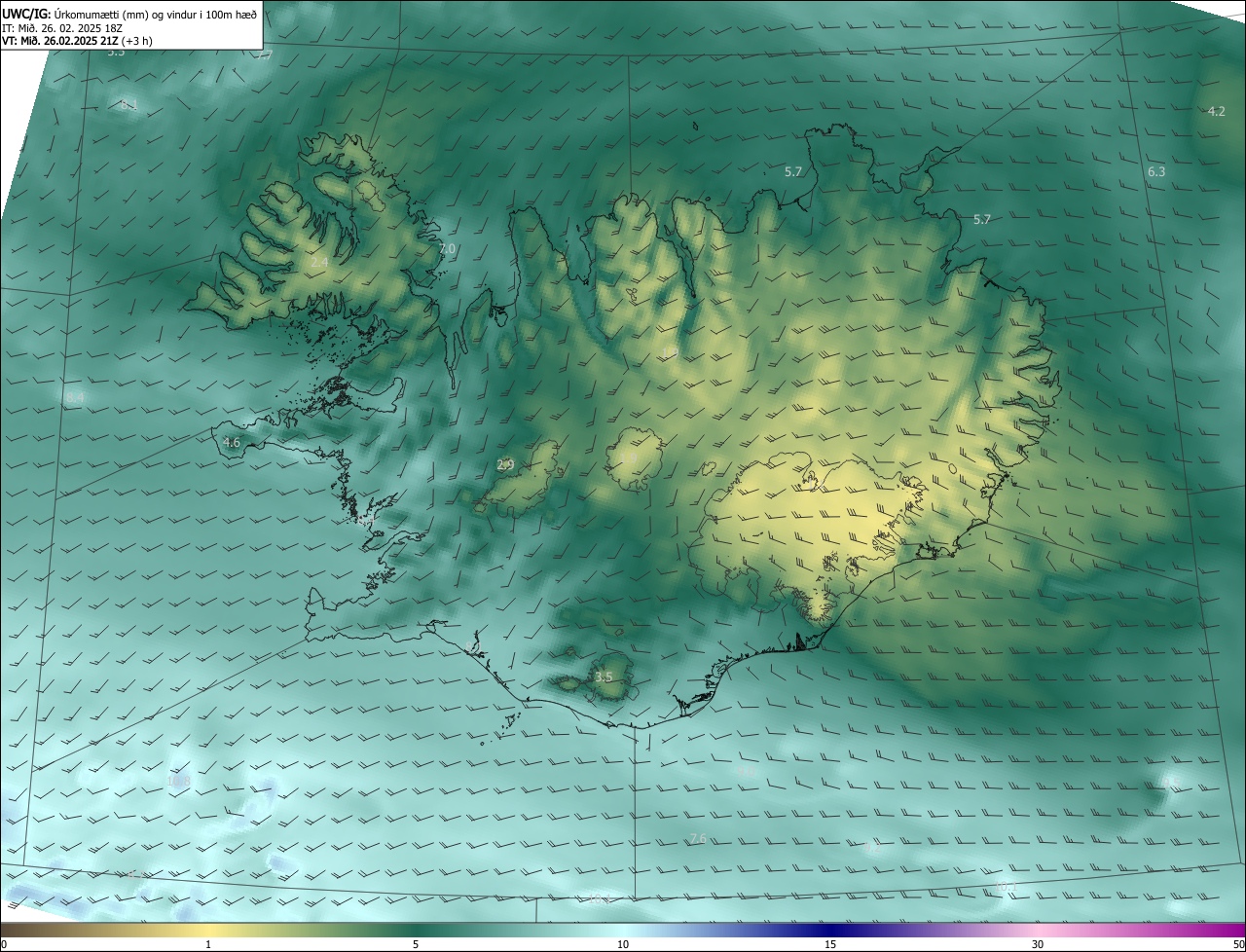Click the 7.0 value label
The image size is (1246, 952).
447,249
